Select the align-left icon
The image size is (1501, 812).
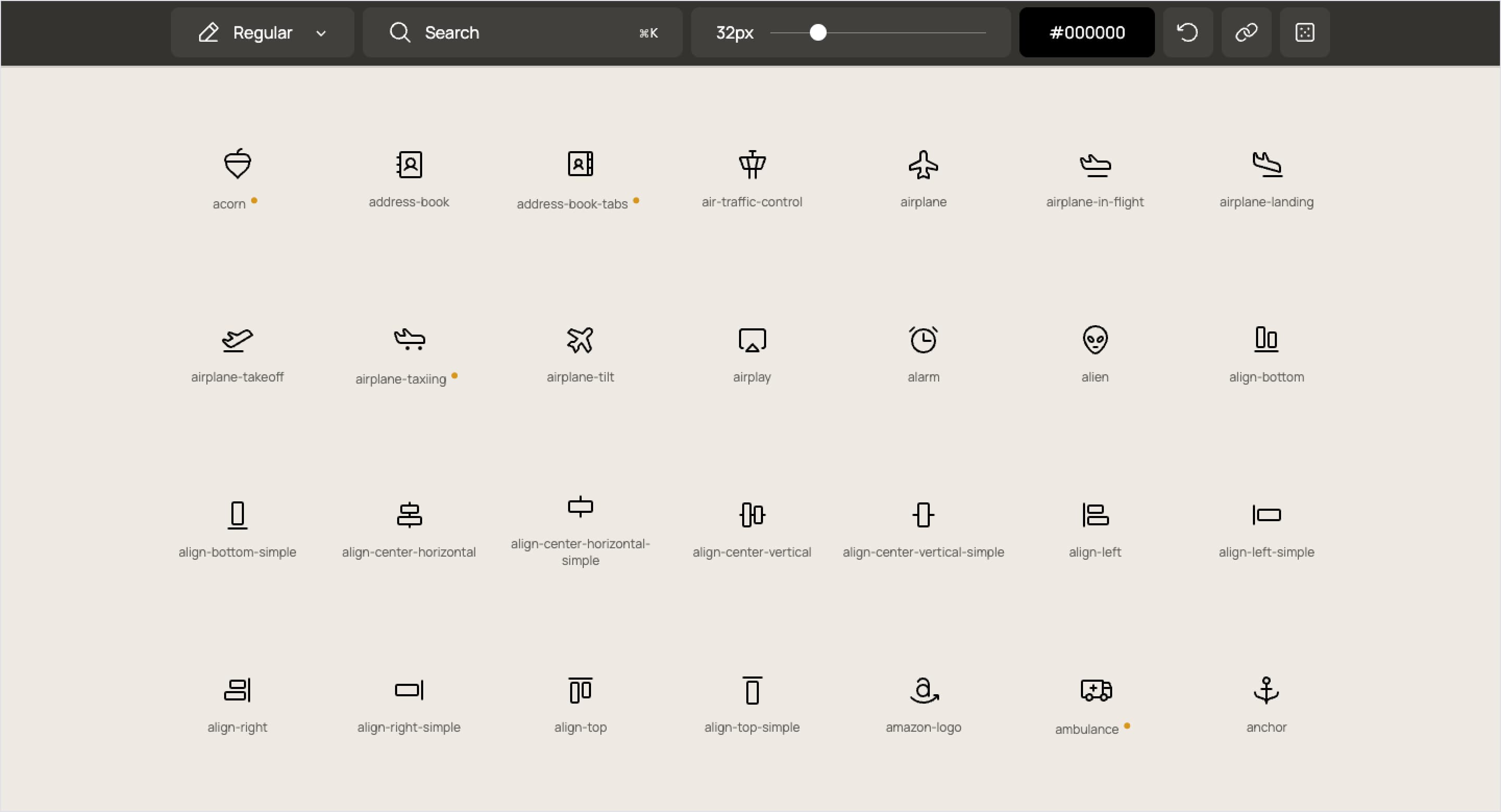click(x=1095, y=515)
